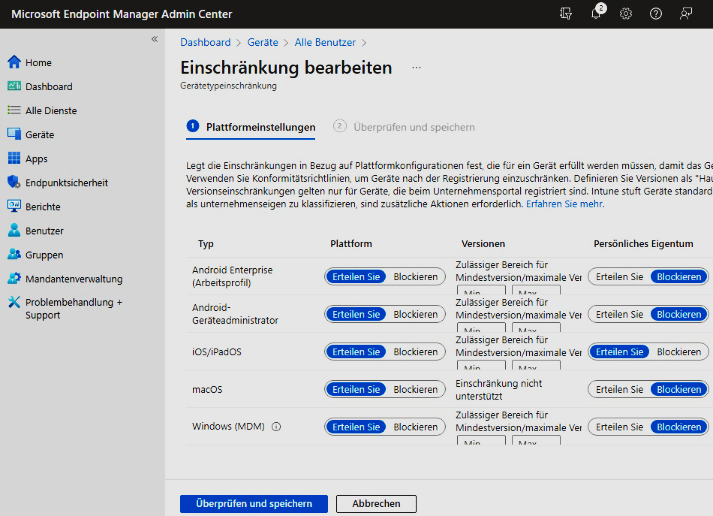Allow personal ownership for Android Enterprise
Screen dimensions: 713x516
620,276
